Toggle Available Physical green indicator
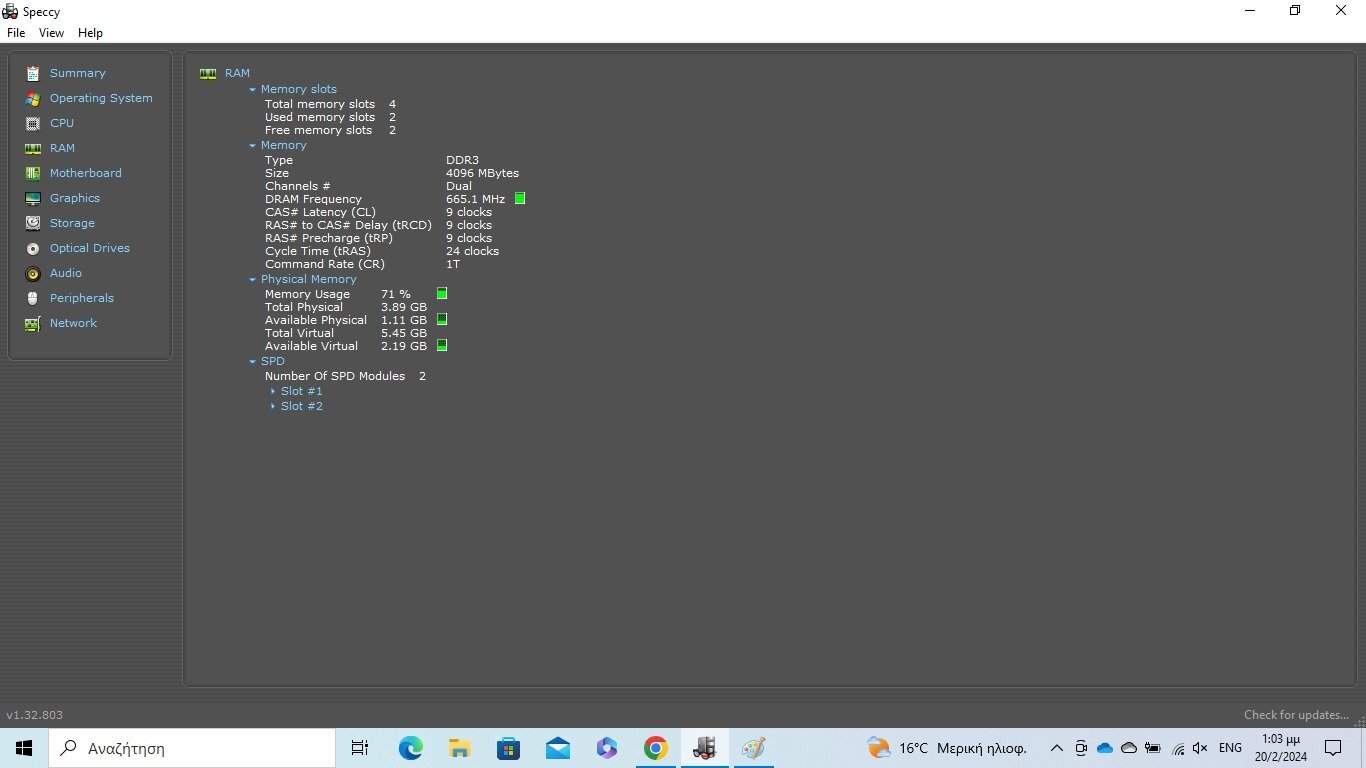Viewport: 1366px width, 768px height. (x=442, y=320)
